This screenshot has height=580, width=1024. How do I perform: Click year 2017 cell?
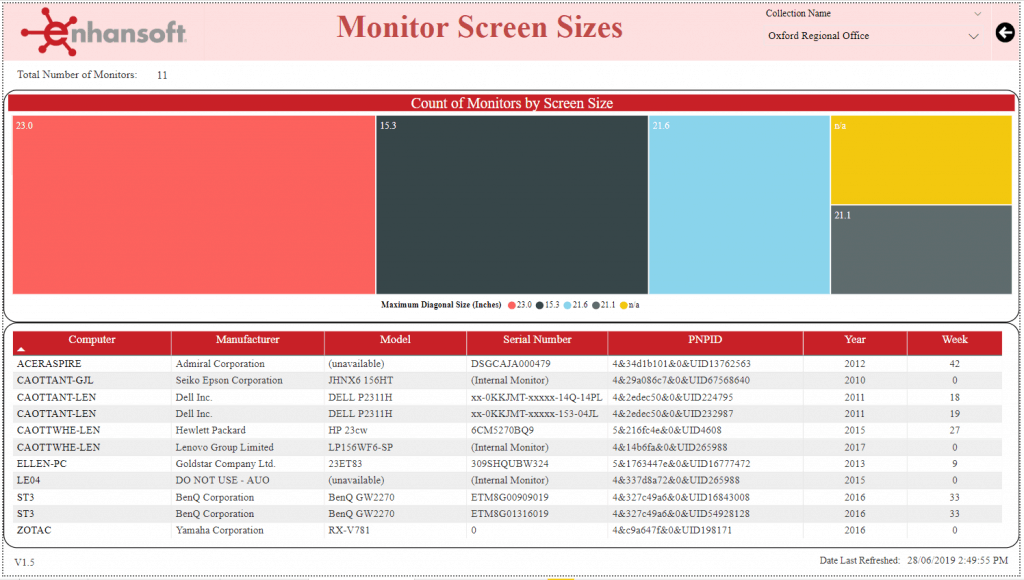tap(854, 447)
